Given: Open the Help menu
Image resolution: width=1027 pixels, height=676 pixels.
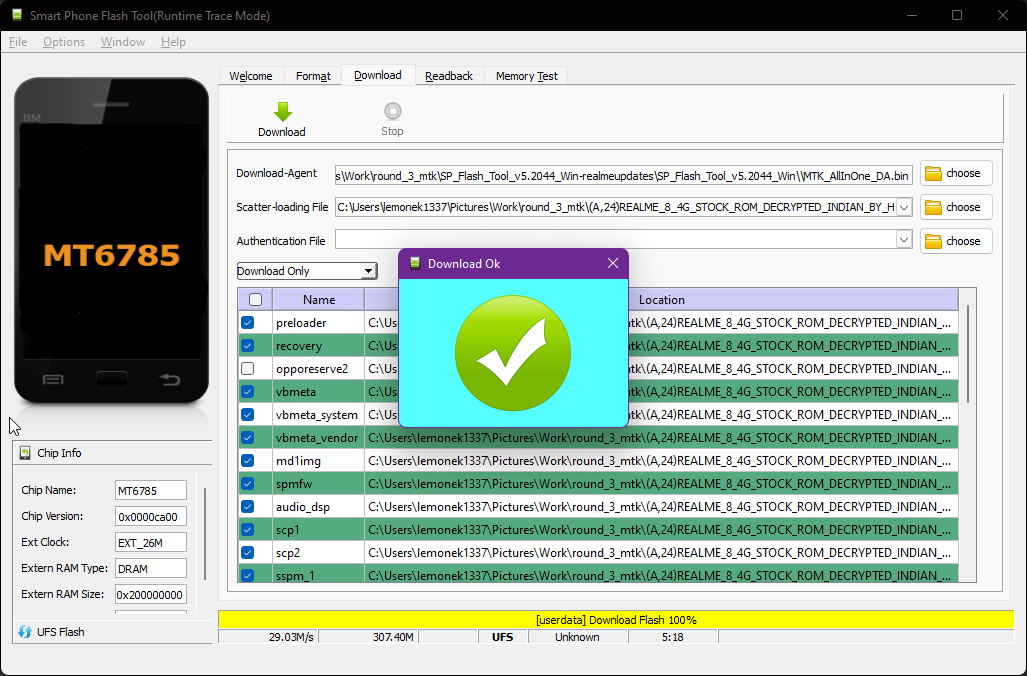Looking at the screenshot, I should pos(173,42).
